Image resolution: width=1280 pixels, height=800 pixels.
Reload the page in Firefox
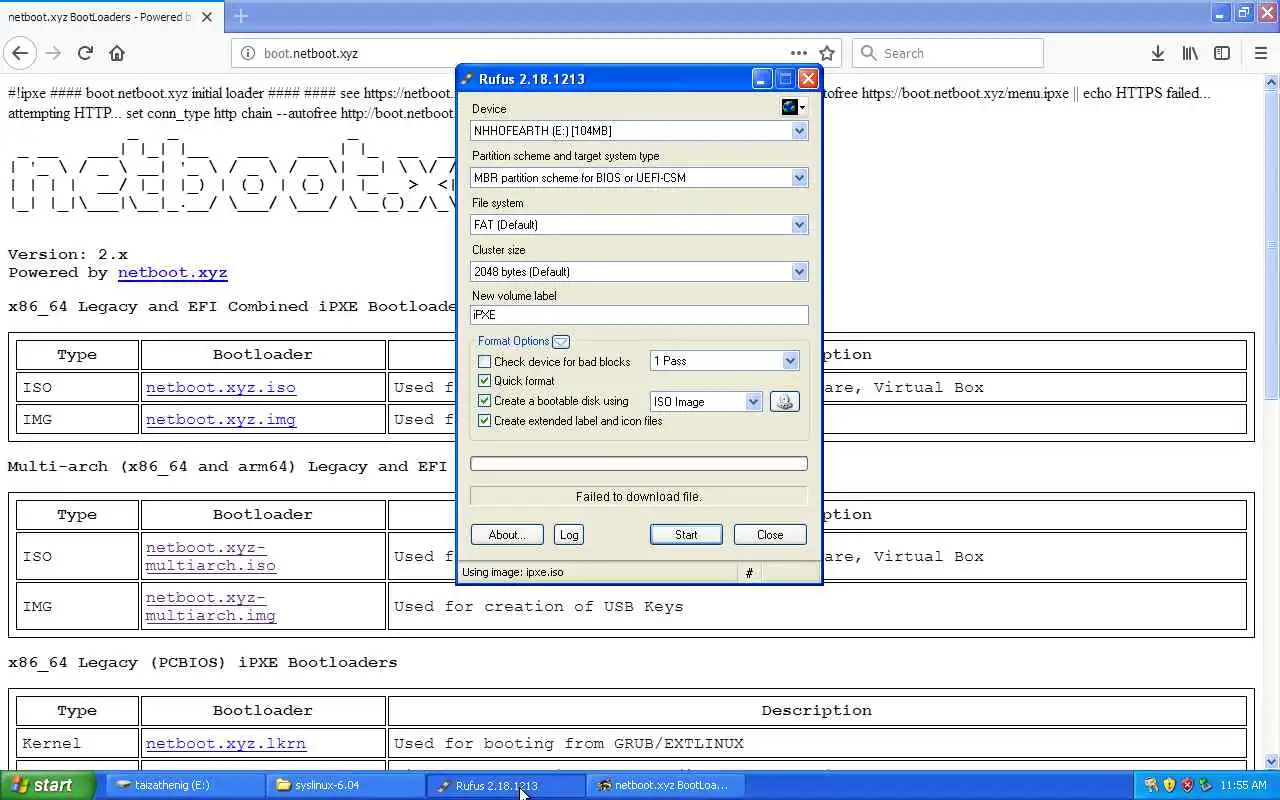click(x=85, y=53)
